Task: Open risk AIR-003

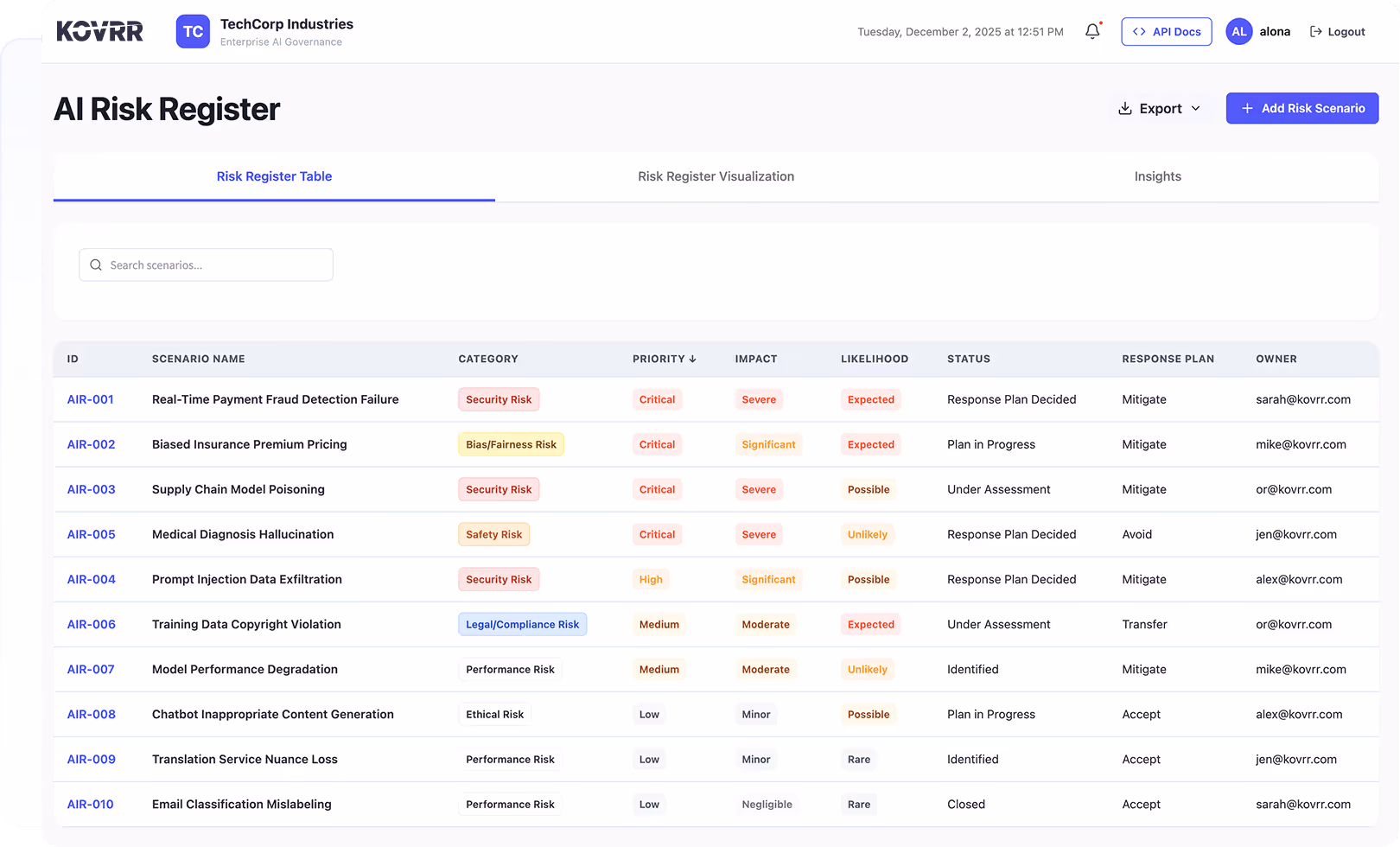Action: (x=92, y=489)
